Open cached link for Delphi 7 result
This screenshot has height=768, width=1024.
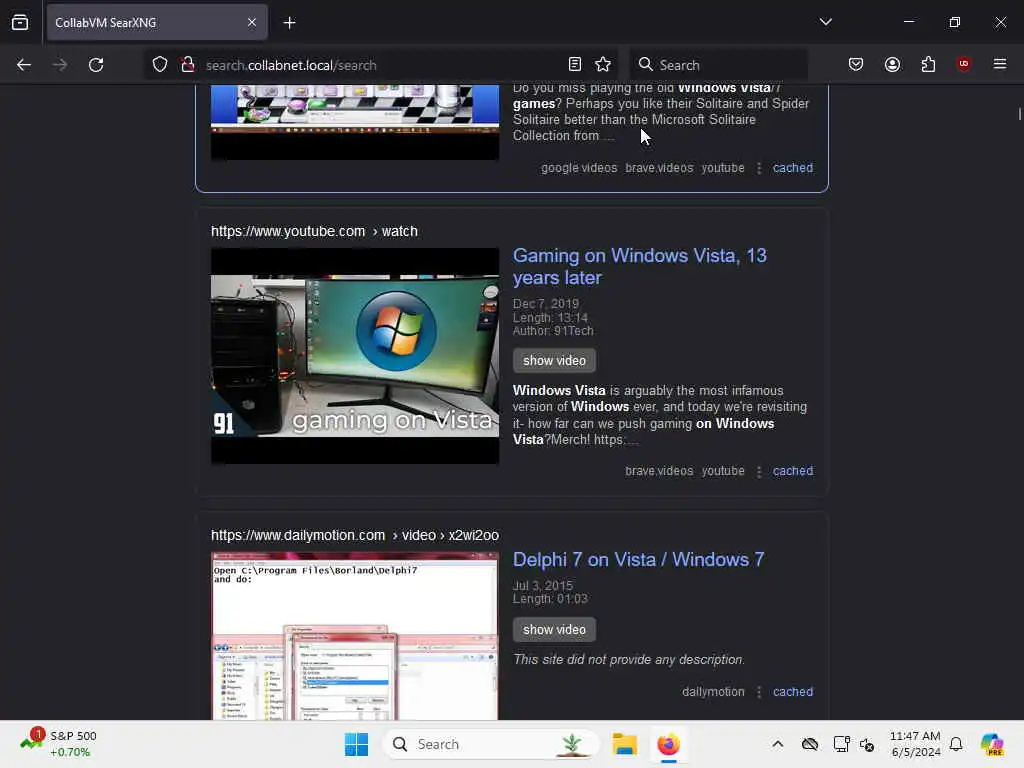click(793, 692)
